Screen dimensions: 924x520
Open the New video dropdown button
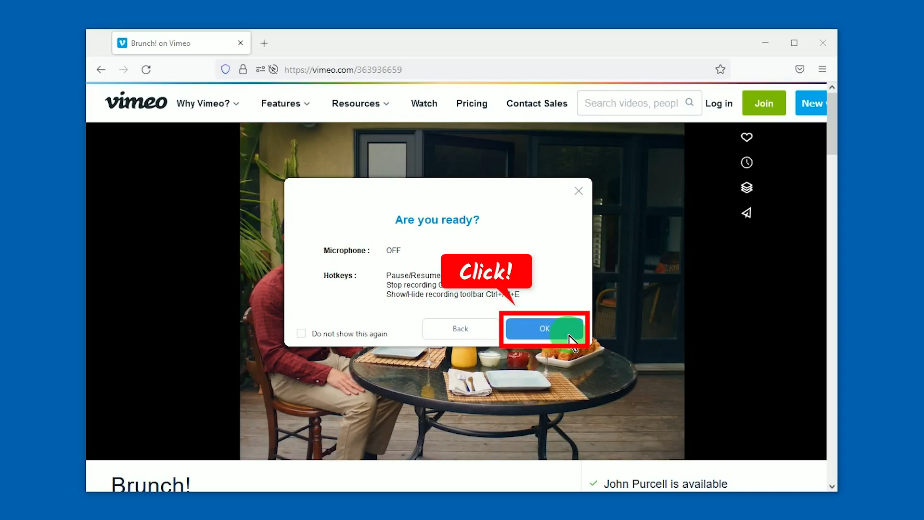(811, 103)
